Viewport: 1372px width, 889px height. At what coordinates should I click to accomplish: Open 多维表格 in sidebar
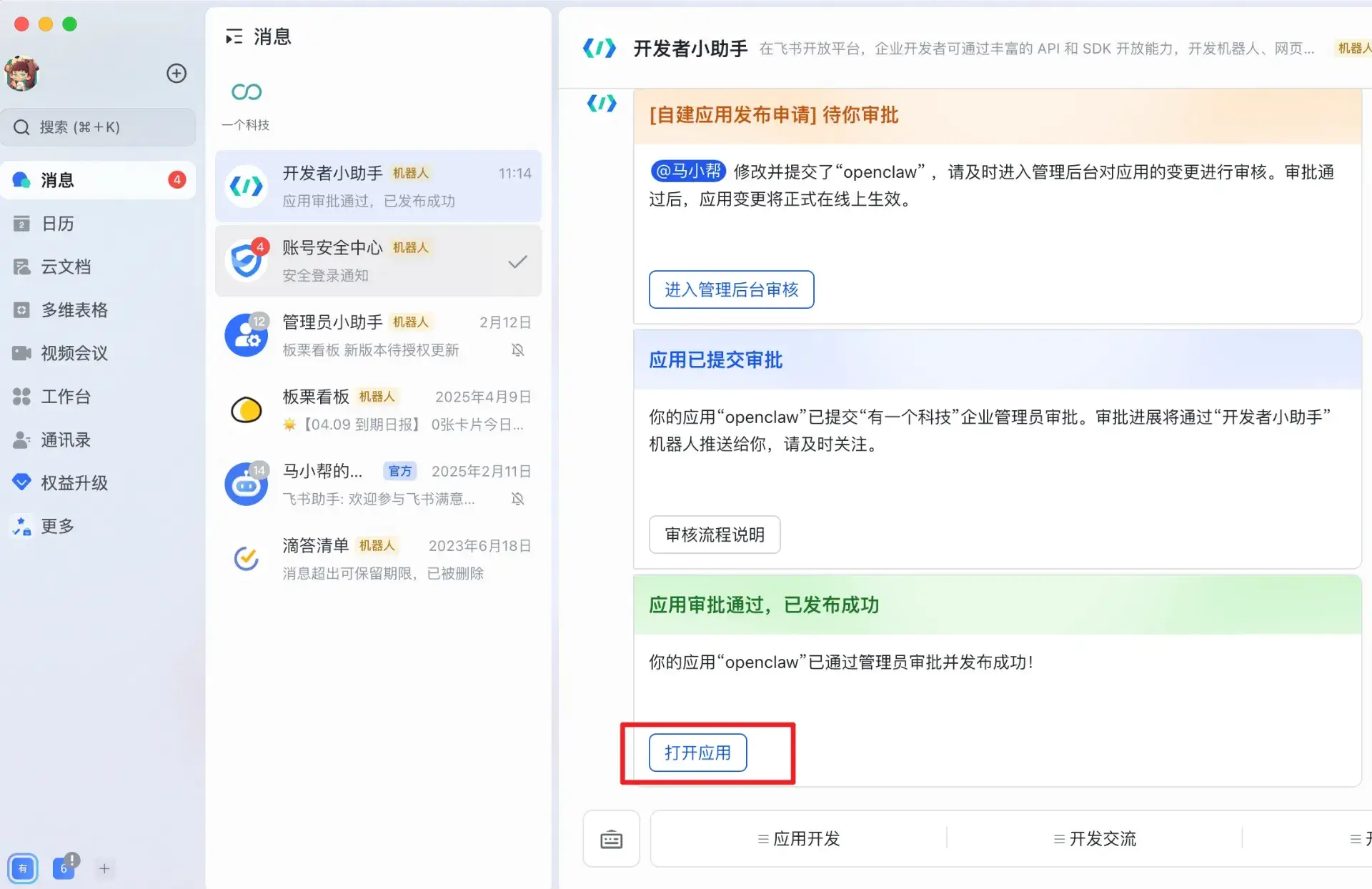tap(74, 310)
